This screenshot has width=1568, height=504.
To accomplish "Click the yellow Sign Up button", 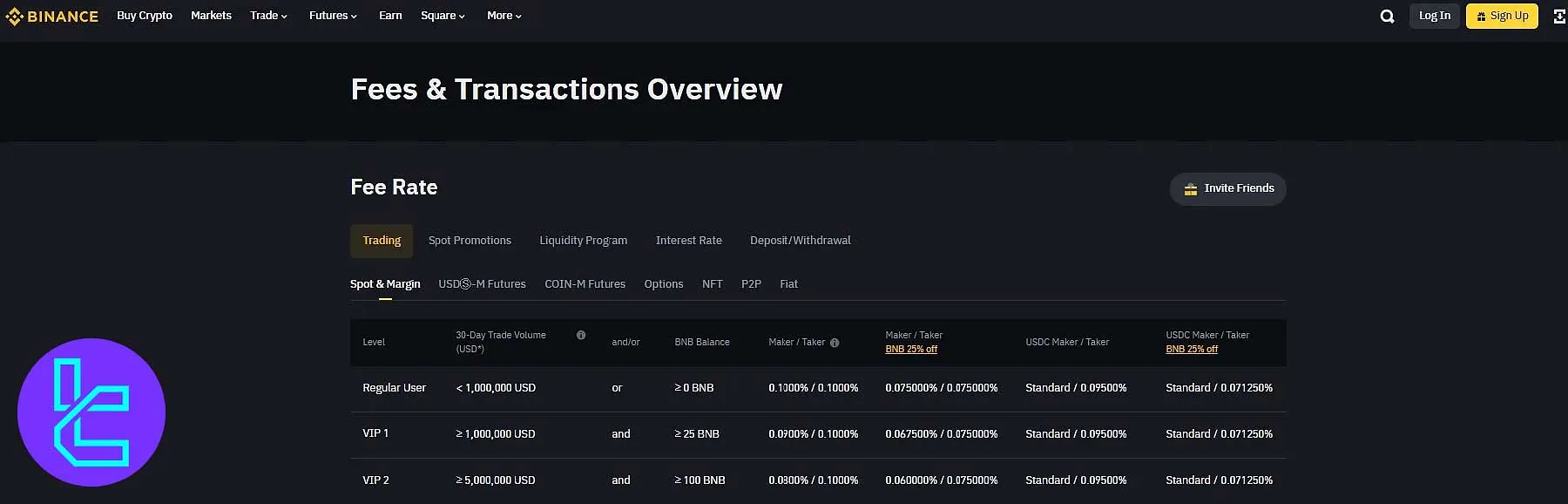I will 1502,16.
